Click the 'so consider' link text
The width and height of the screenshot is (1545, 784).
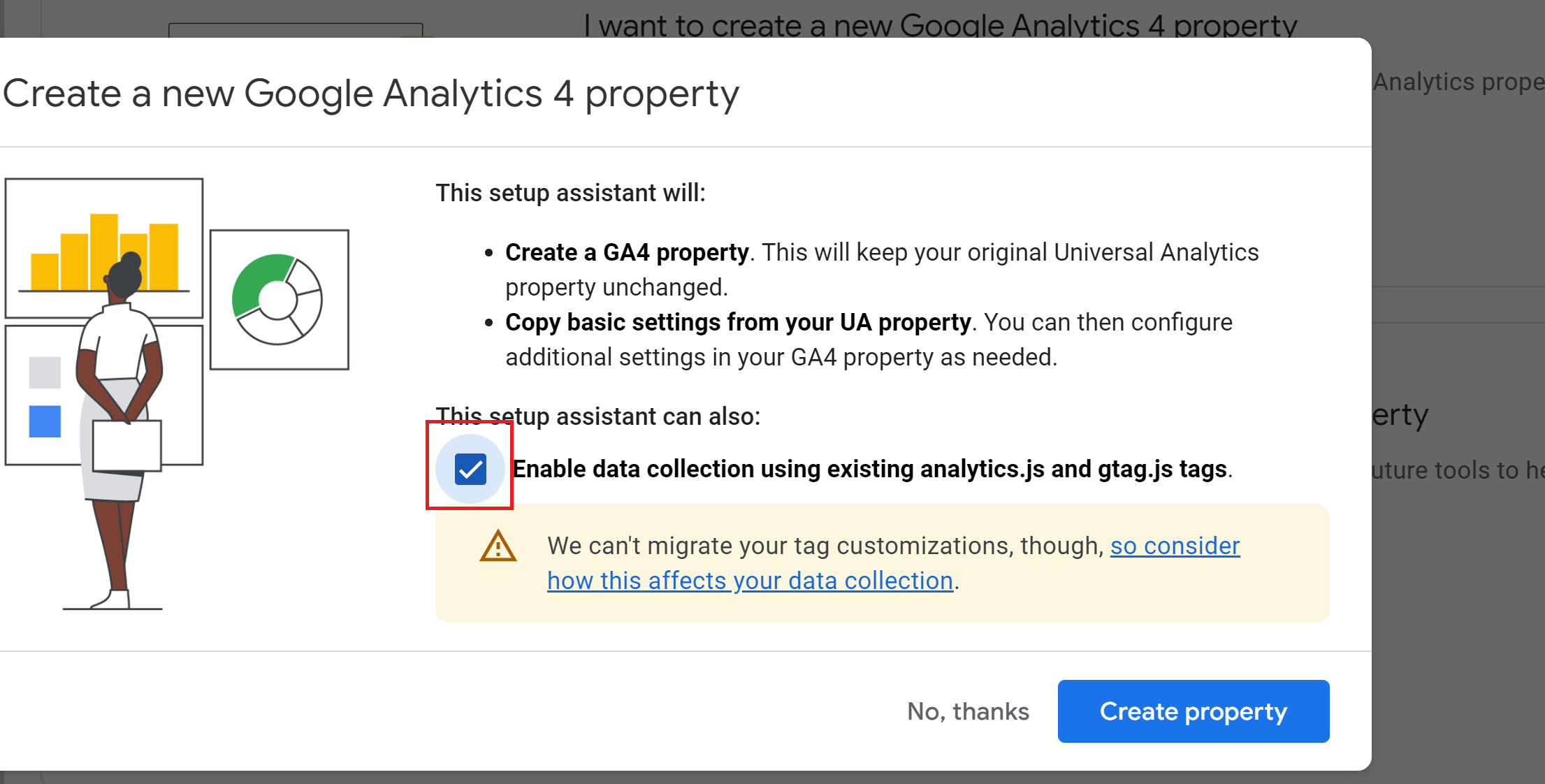1175,546
